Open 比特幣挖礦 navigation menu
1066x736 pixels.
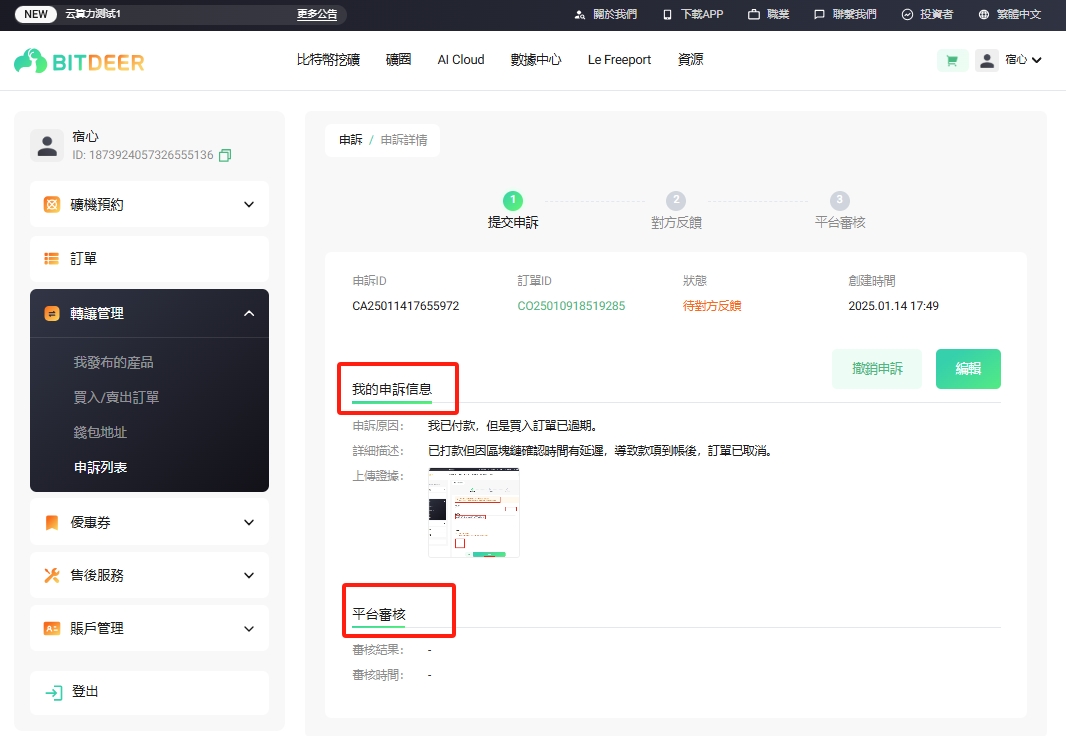click(x=328, y=60)
